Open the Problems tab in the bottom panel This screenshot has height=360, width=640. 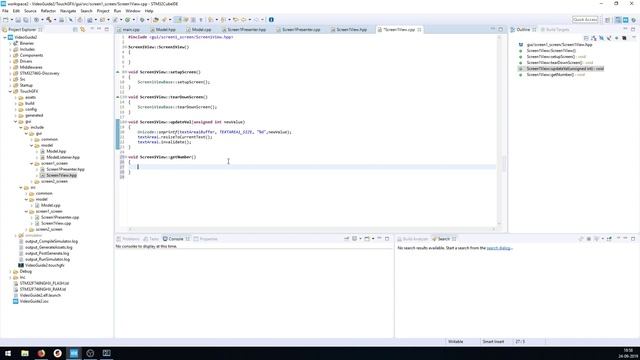(128, 239)
